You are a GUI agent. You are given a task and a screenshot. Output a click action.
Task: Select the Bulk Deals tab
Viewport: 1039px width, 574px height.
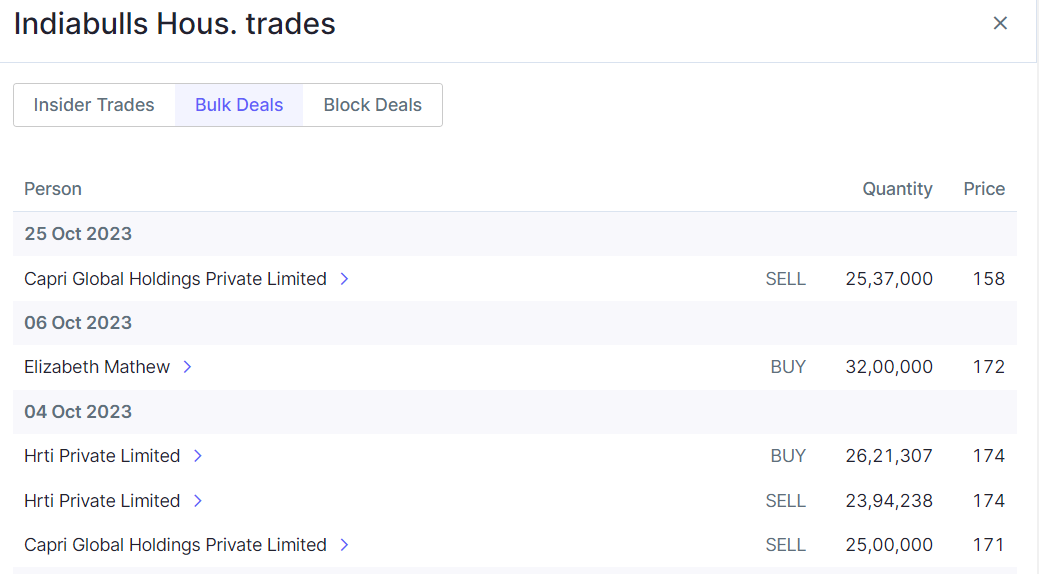pyautogui.click(x=239, y=105)
